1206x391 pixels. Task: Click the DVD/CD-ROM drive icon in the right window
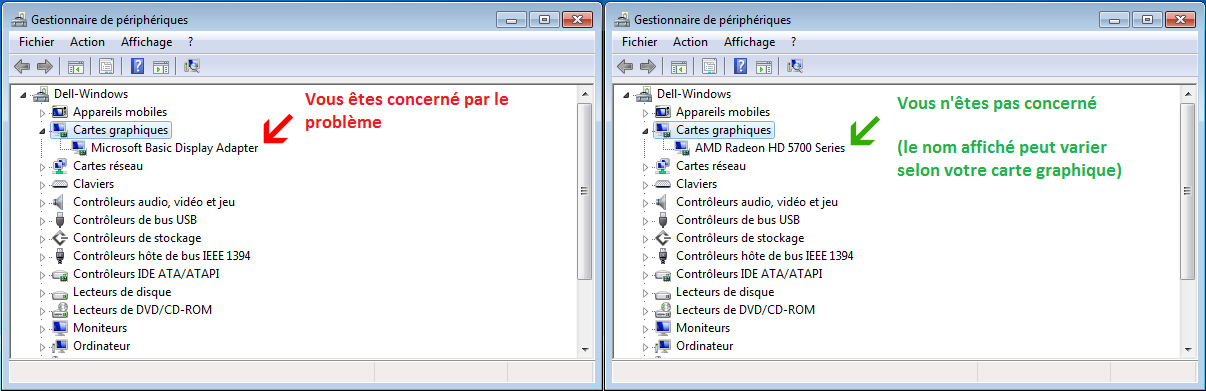pyautogui.click(x=662, y=310)
